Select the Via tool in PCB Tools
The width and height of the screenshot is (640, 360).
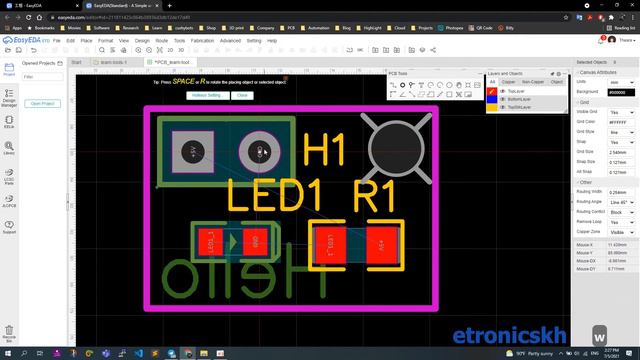(x=411, y=85)
